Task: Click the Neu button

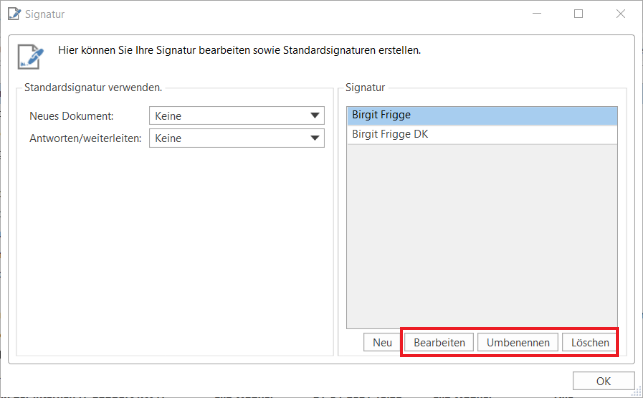Action: [382, 342]
